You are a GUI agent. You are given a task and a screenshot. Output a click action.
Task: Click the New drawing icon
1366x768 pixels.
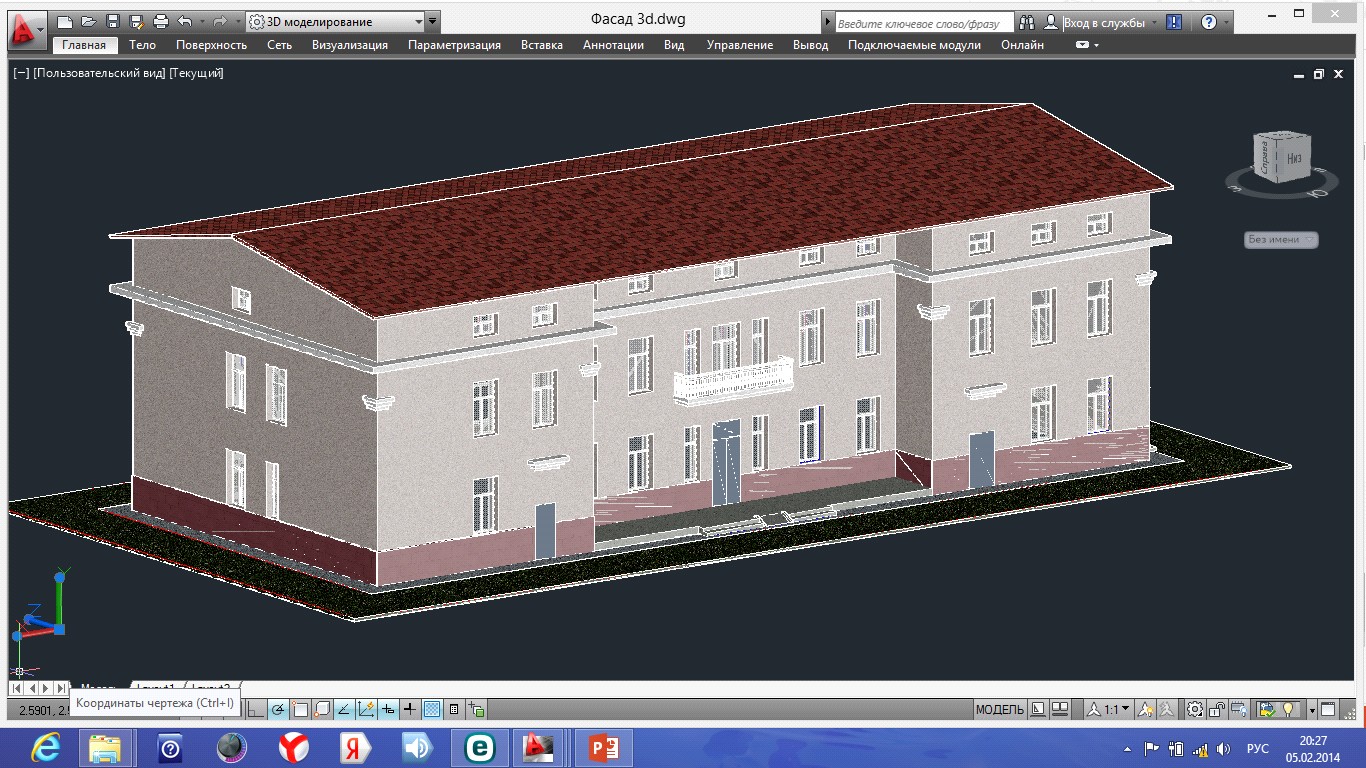pyautogui.click(x=65, y=21)
